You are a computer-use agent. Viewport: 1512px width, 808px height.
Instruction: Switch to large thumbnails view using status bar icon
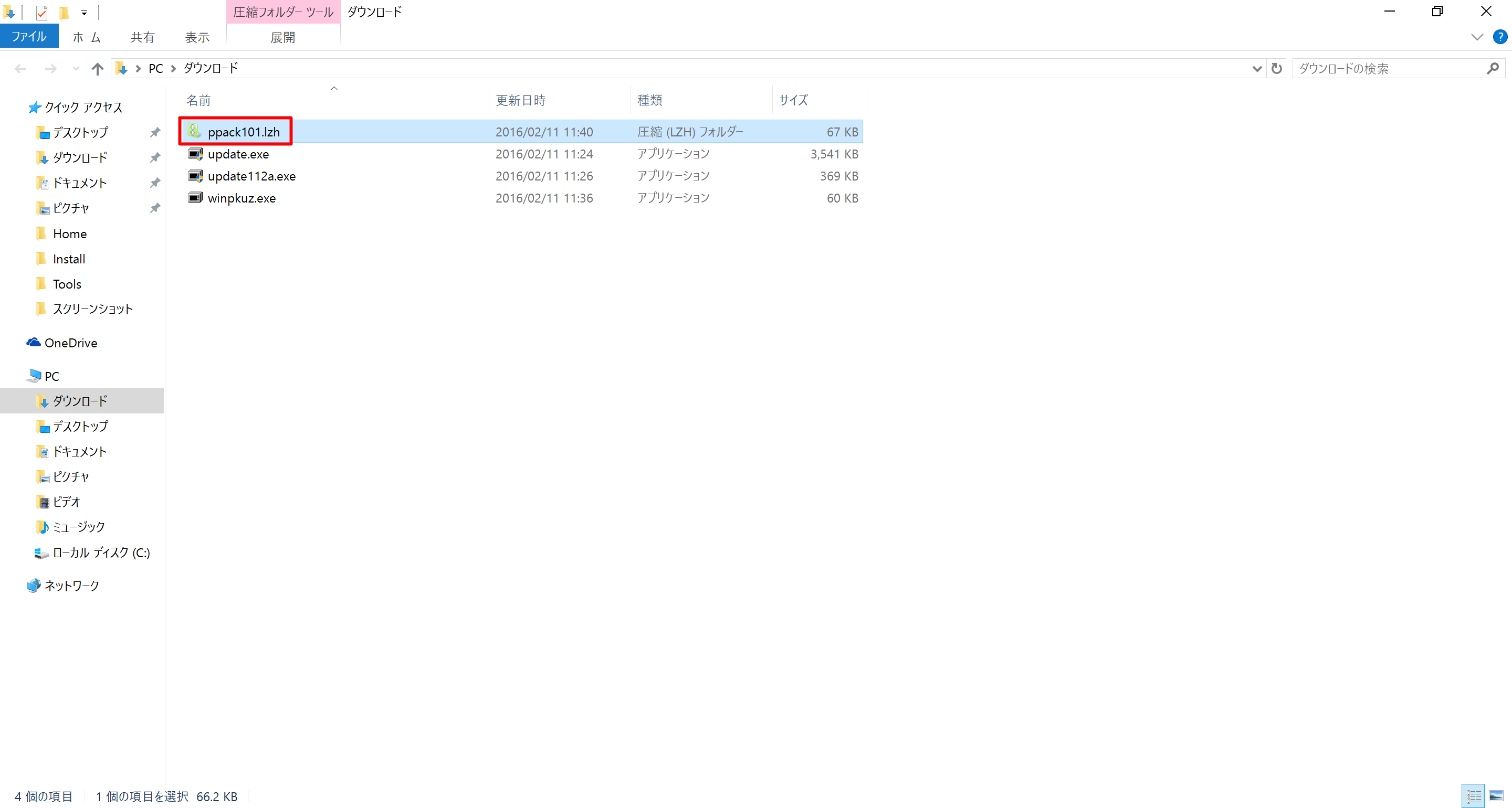pyautogui.click(x=1496, y=796)
